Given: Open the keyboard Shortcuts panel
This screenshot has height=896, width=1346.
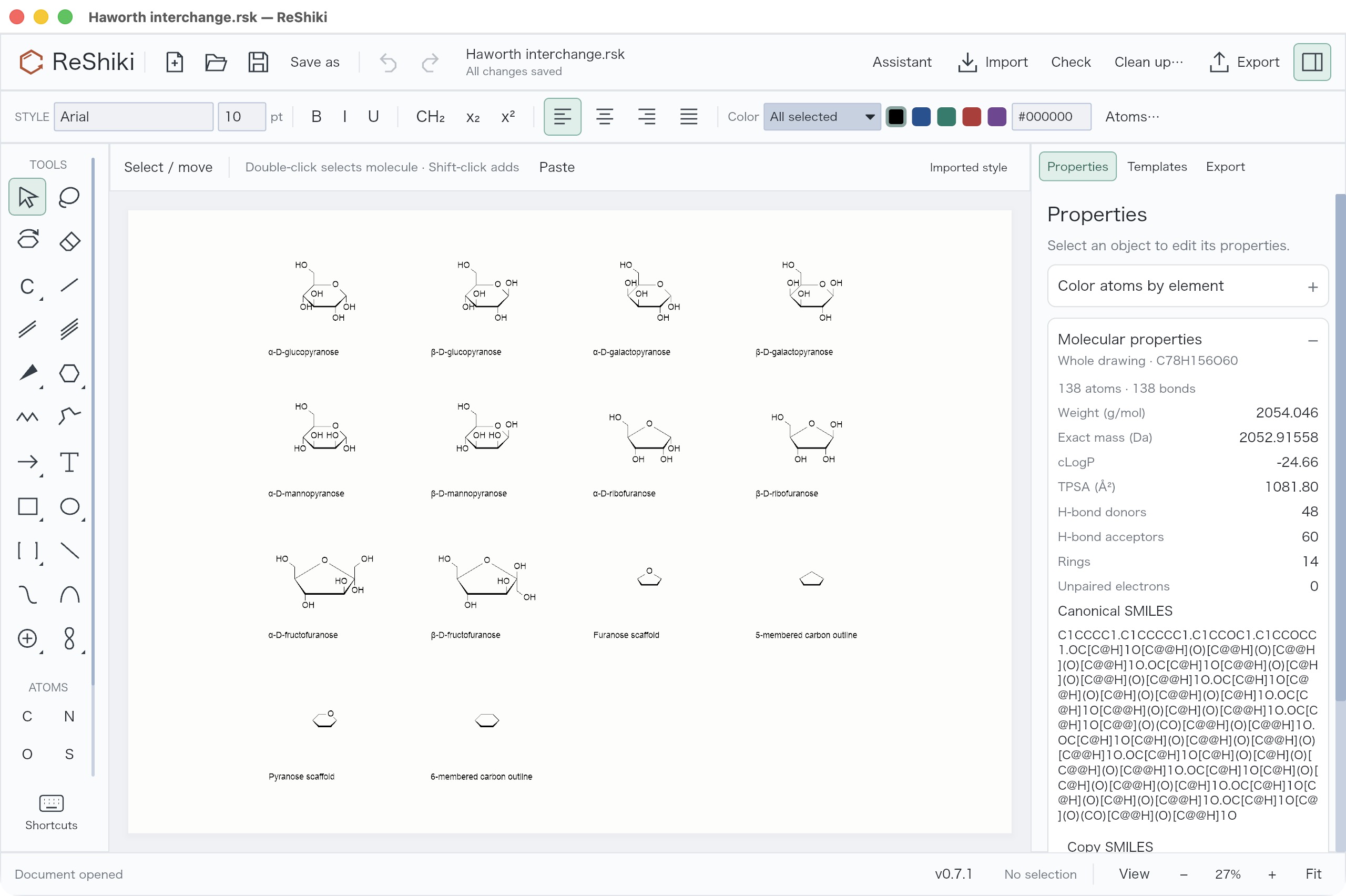Looking at the screenshot, I should coord(51,812).
